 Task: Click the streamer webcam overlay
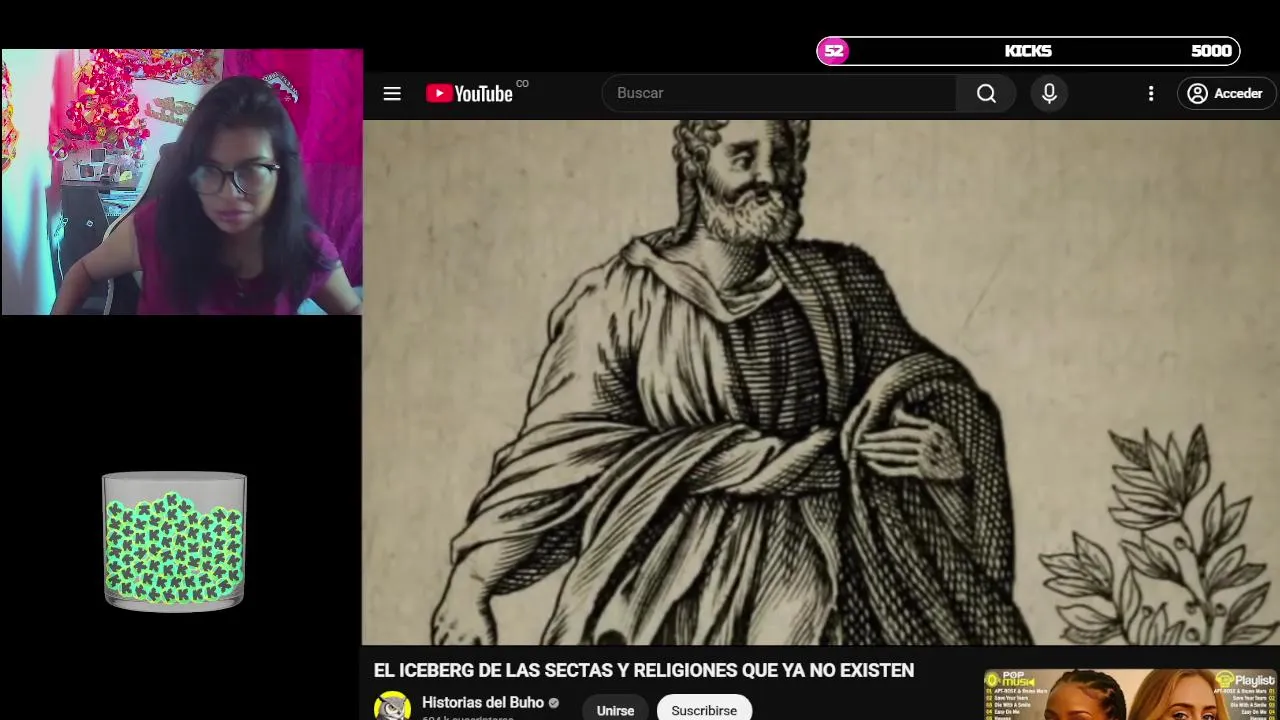[x=182, y=182]
